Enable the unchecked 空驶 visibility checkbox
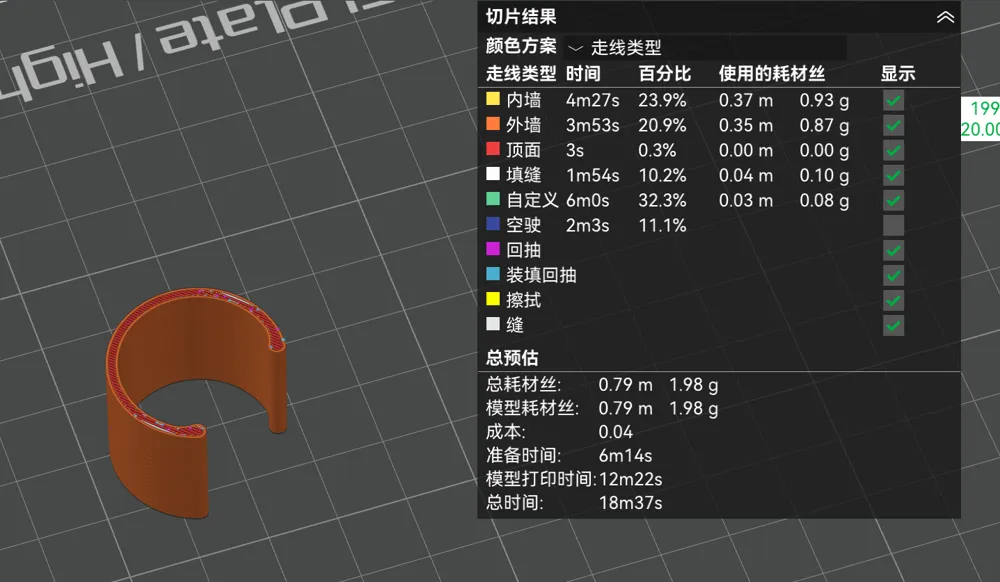This screenshot has width=1000, height=582. click(893, 226)
